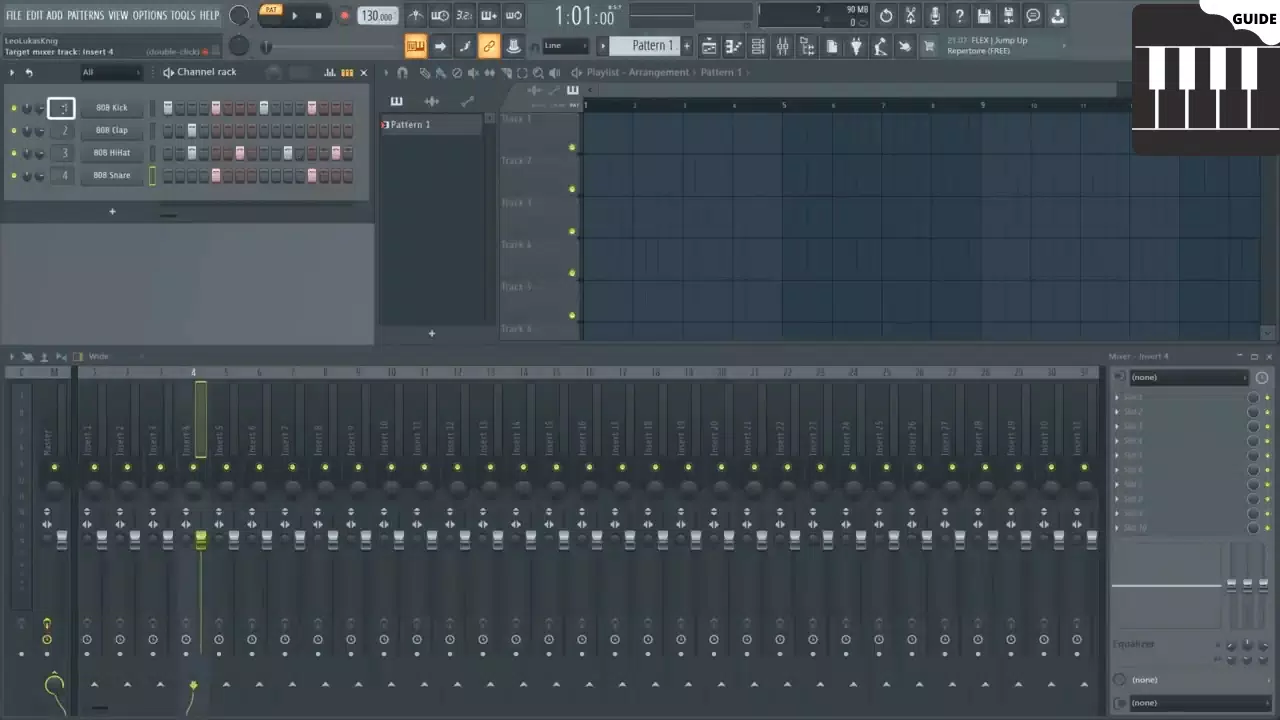Open the channel filter 'All' dropdown

(x=111, y=72)
